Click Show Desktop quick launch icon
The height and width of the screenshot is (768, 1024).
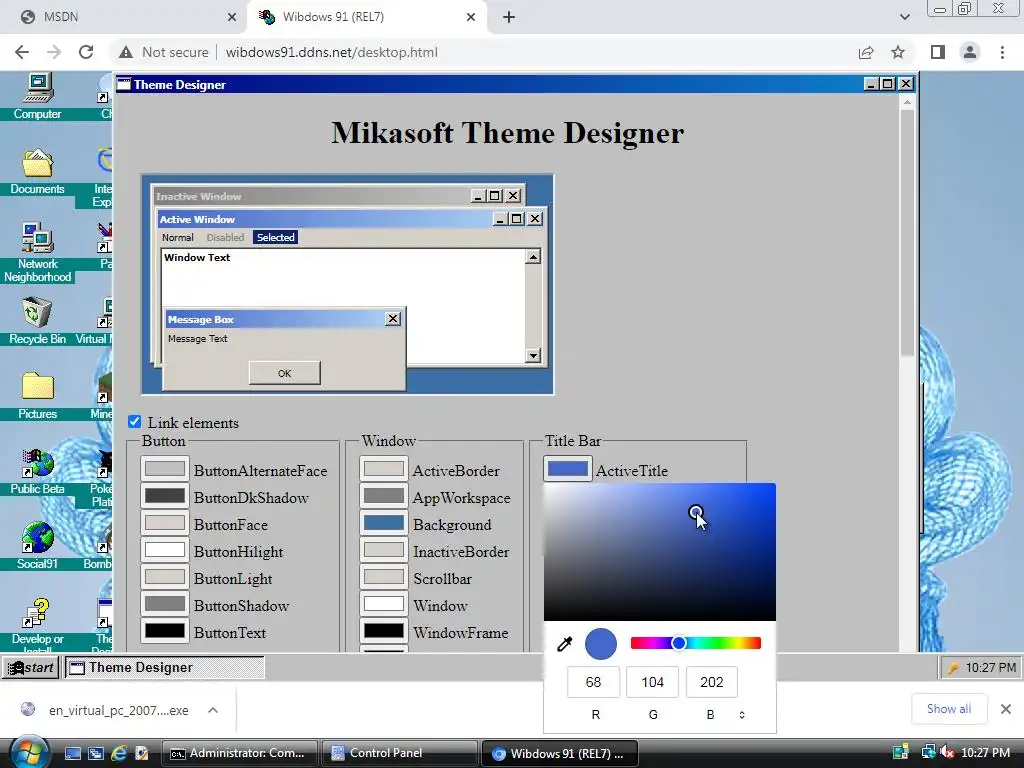72,753
